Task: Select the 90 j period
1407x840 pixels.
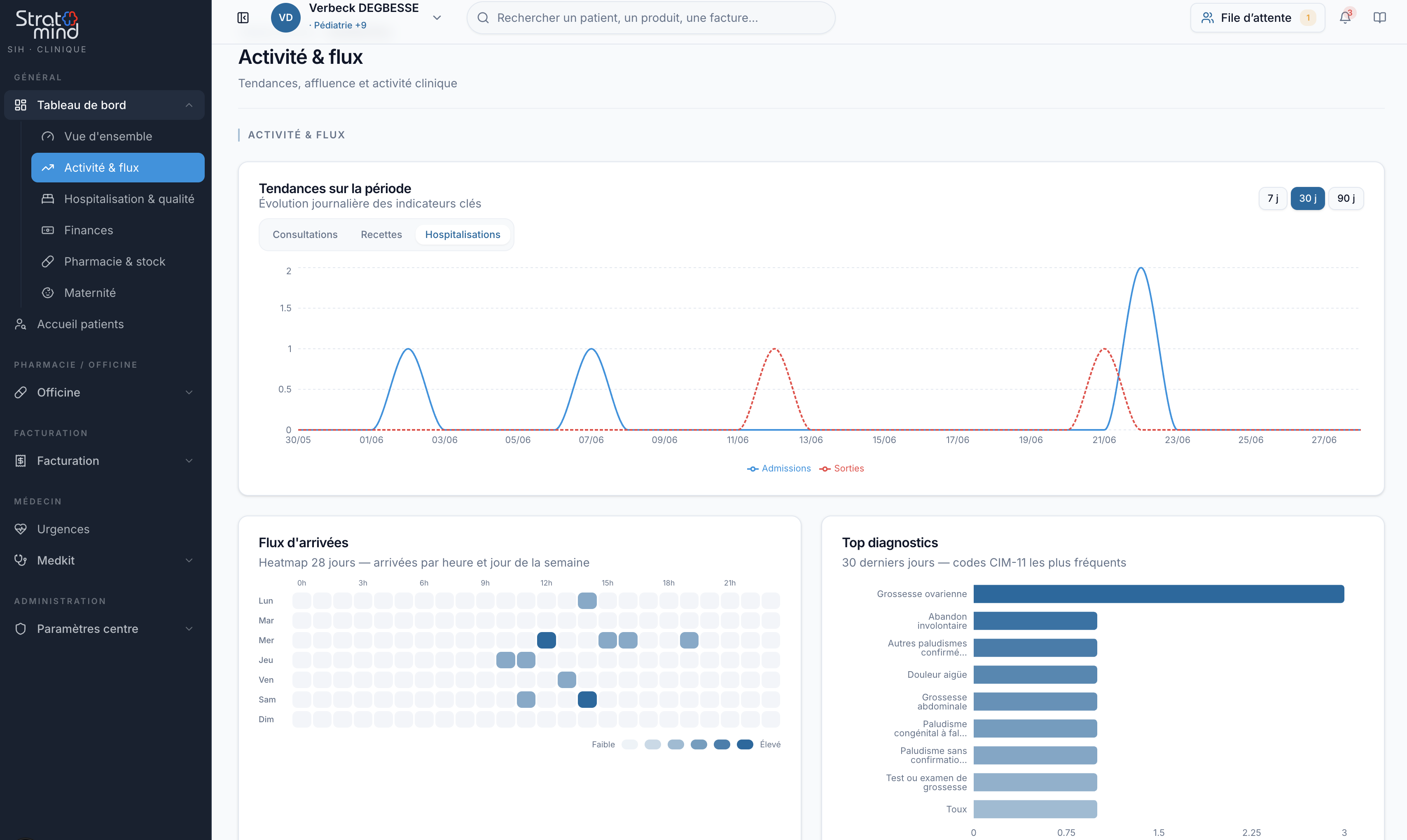Action: pyautogui.click(x=1346, y=198)
